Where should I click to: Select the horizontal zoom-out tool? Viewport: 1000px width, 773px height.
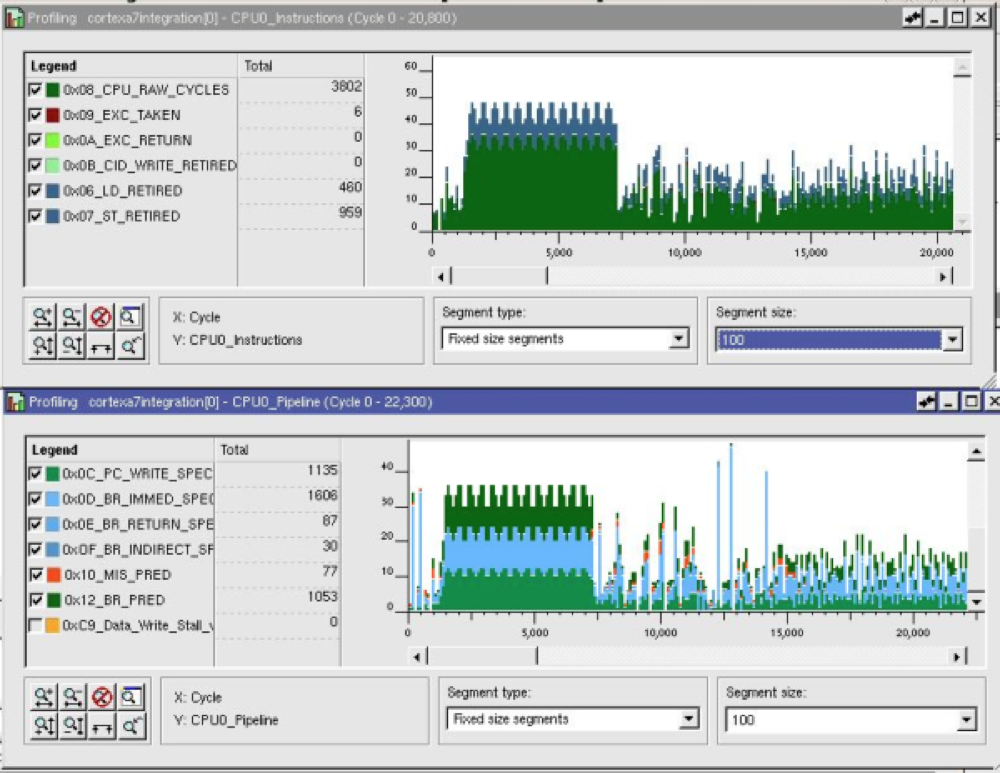71,316
